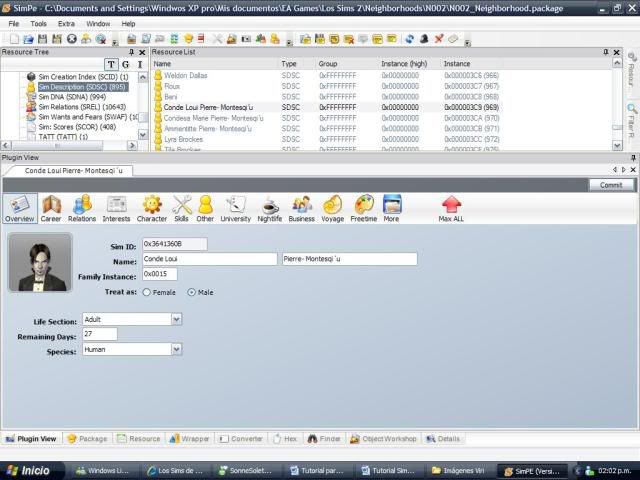The image size is (640, 480).
Task: Open the Extra menu
Action: tap(66, 24)
